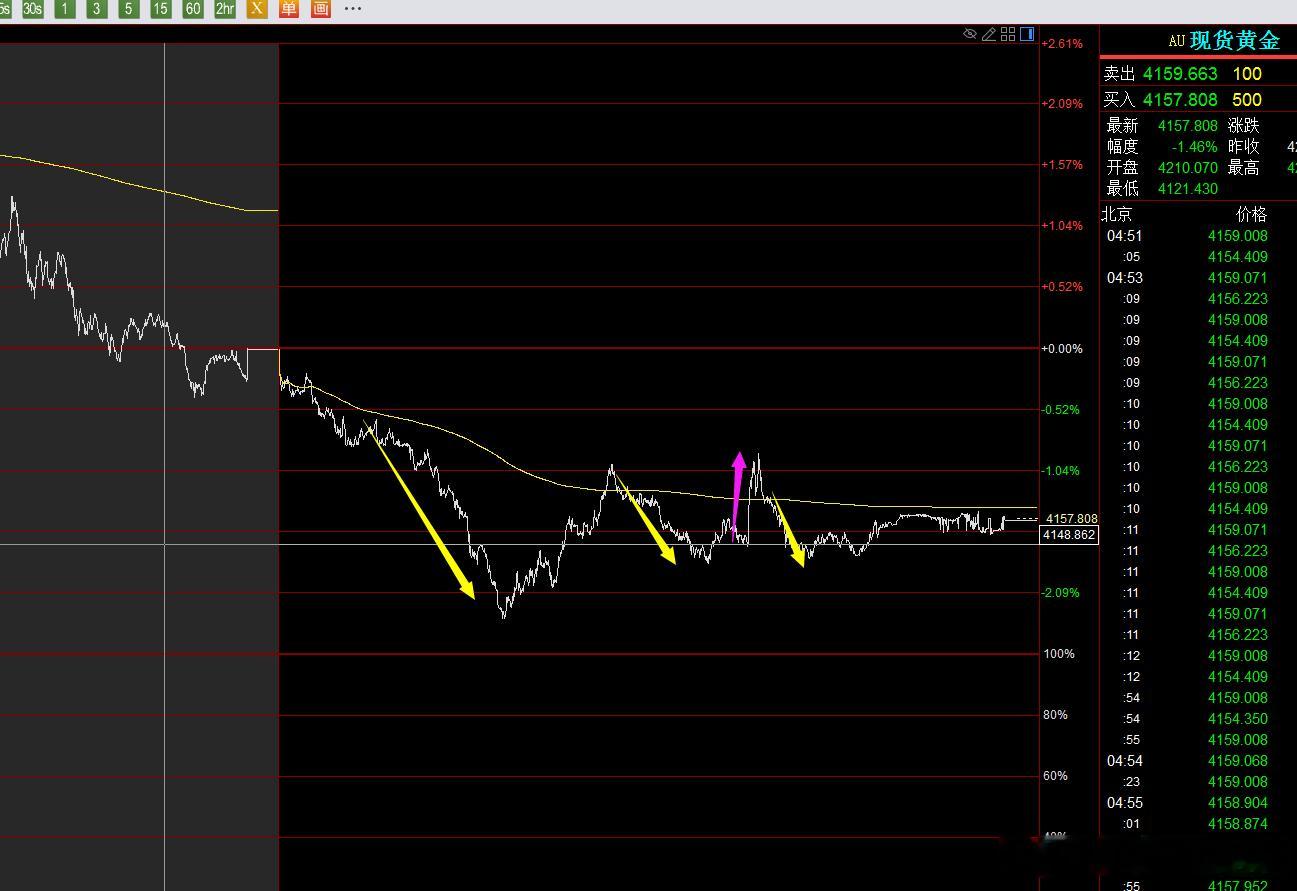Image resolution: width=1297 pixels, height=891 pixels.
Task: Select the 04:54 tick row
Action: [x=1198, y=761]
